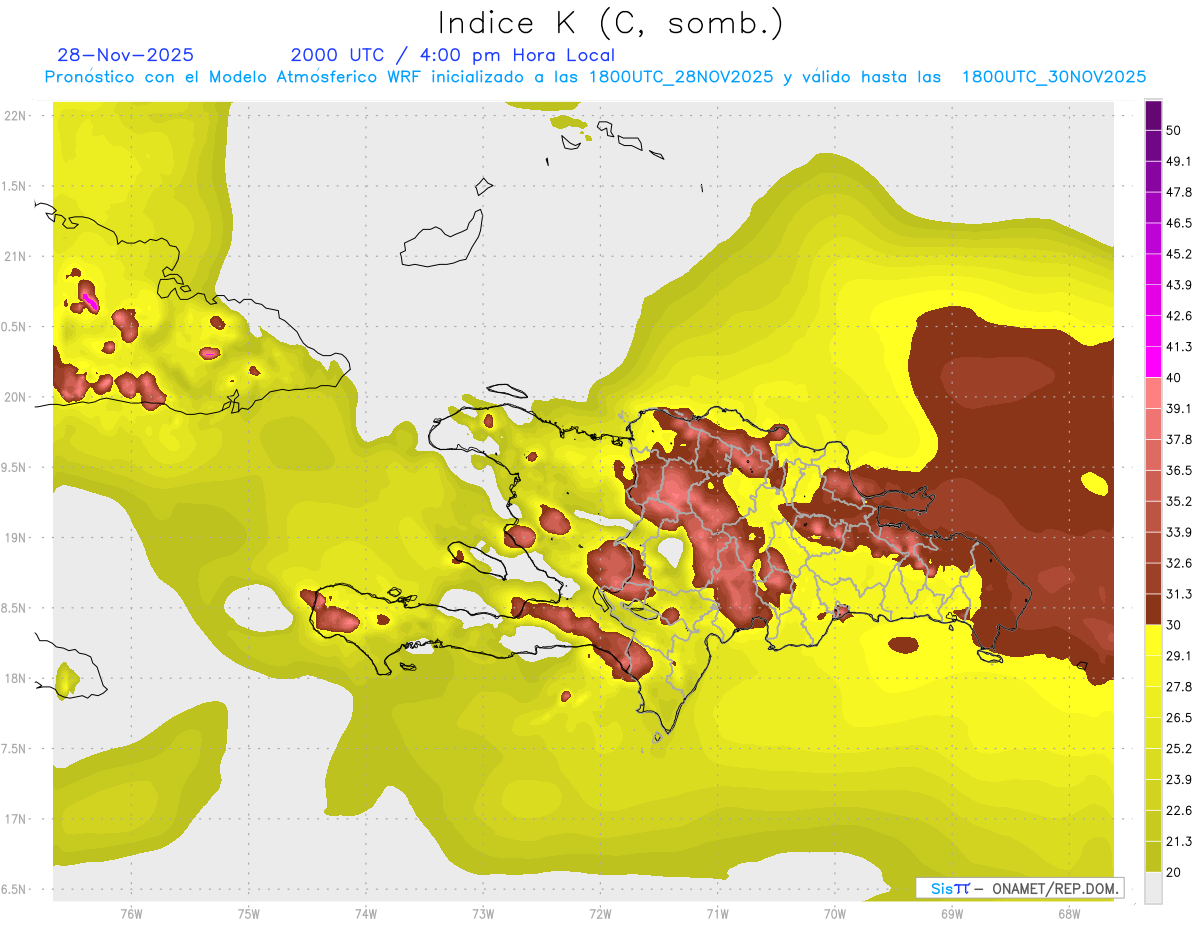Click the magenta colorbar swatch between 40 and 41.3
1200x927 pixels.
1153,362
